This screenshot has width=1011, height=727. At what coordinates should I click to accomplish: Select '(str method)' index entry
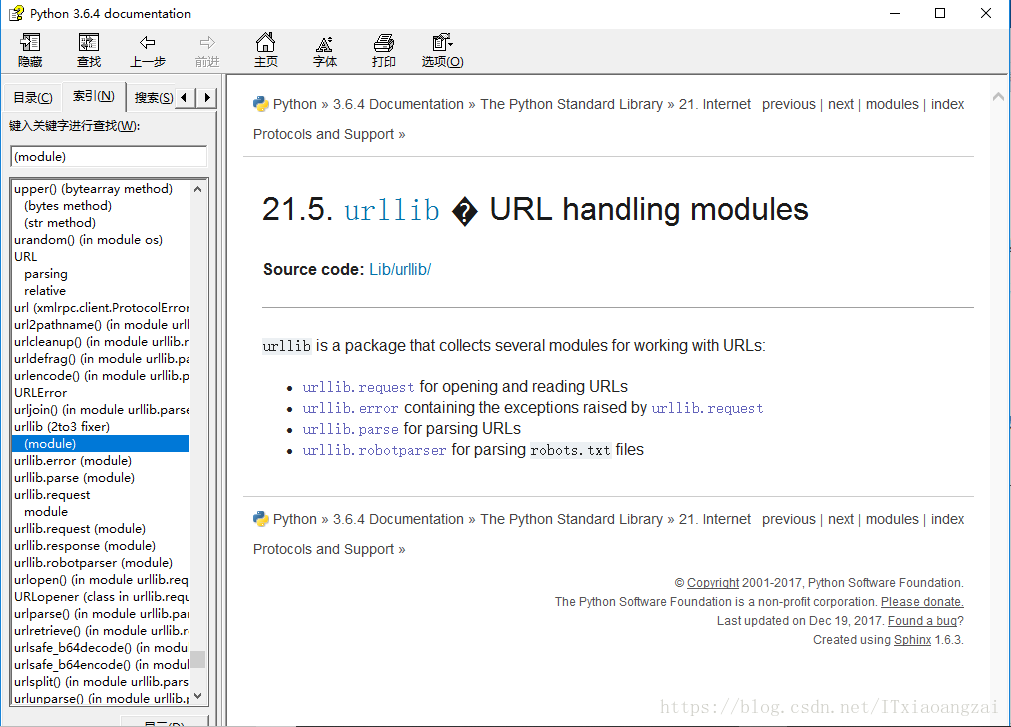coord(60,222)
